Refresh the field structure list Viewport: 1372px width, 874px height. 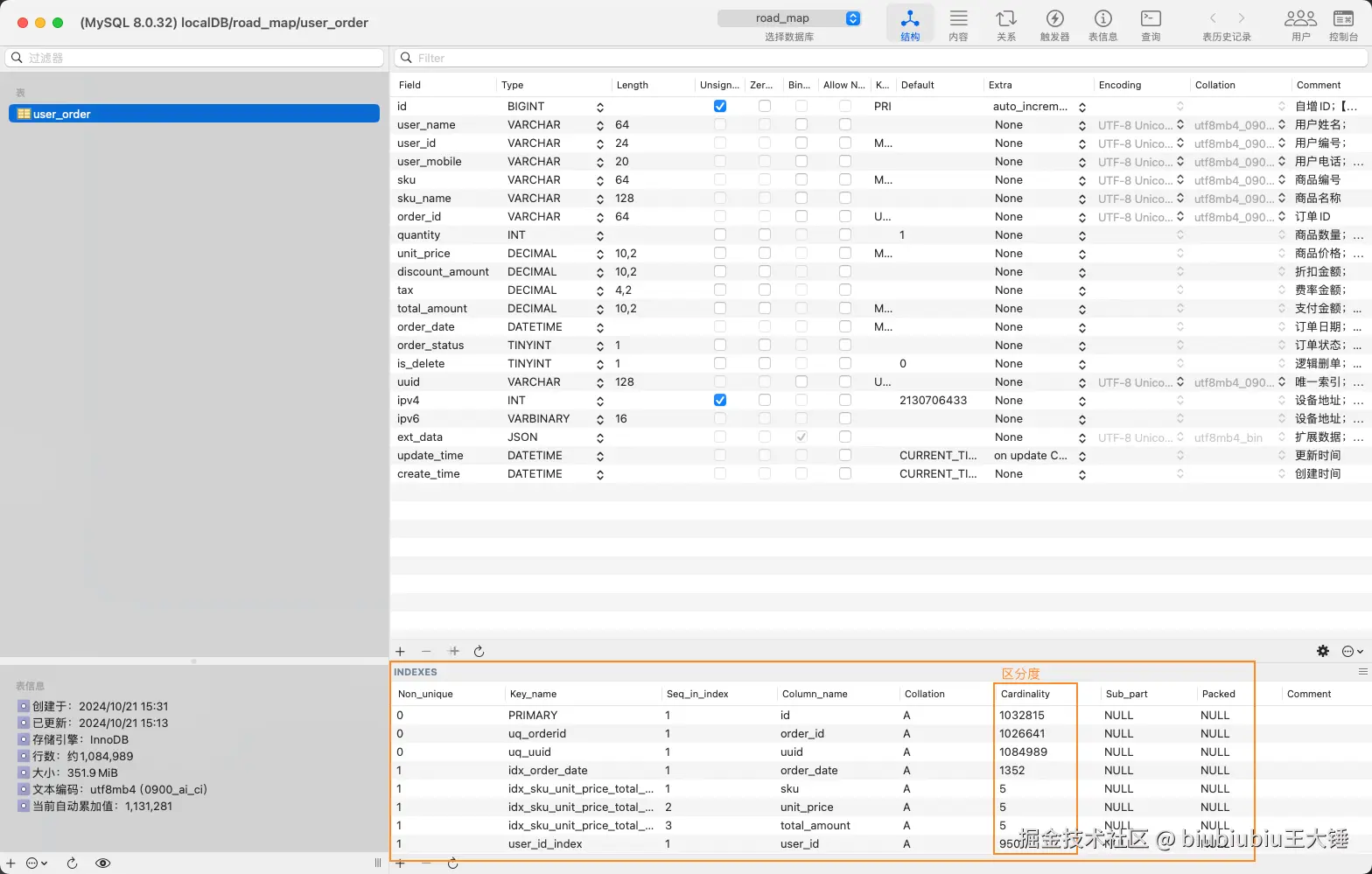pos(479,651)
